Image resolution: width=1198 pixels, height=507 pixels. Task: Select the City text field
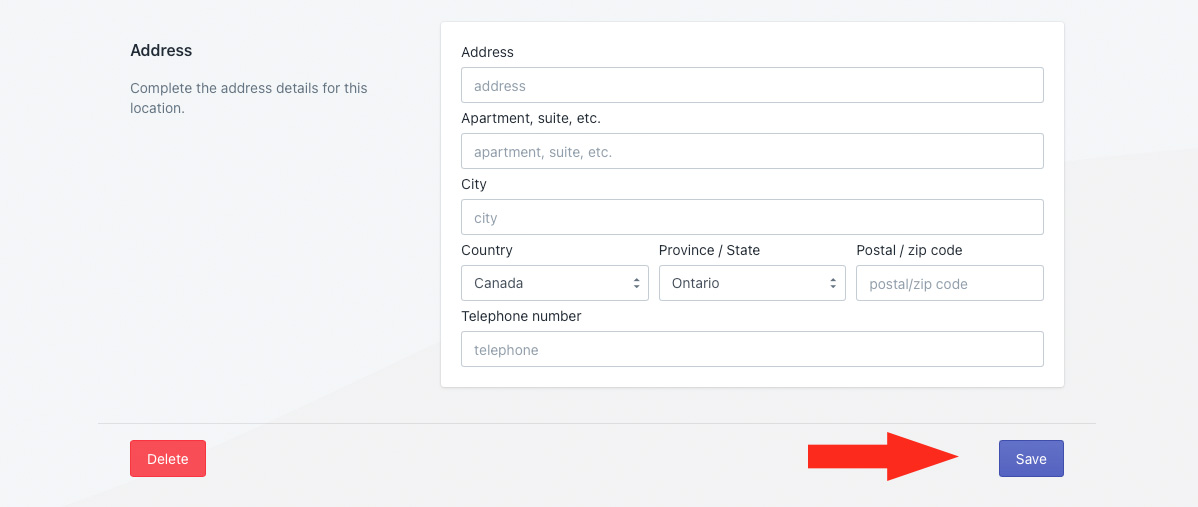point(752,218)
